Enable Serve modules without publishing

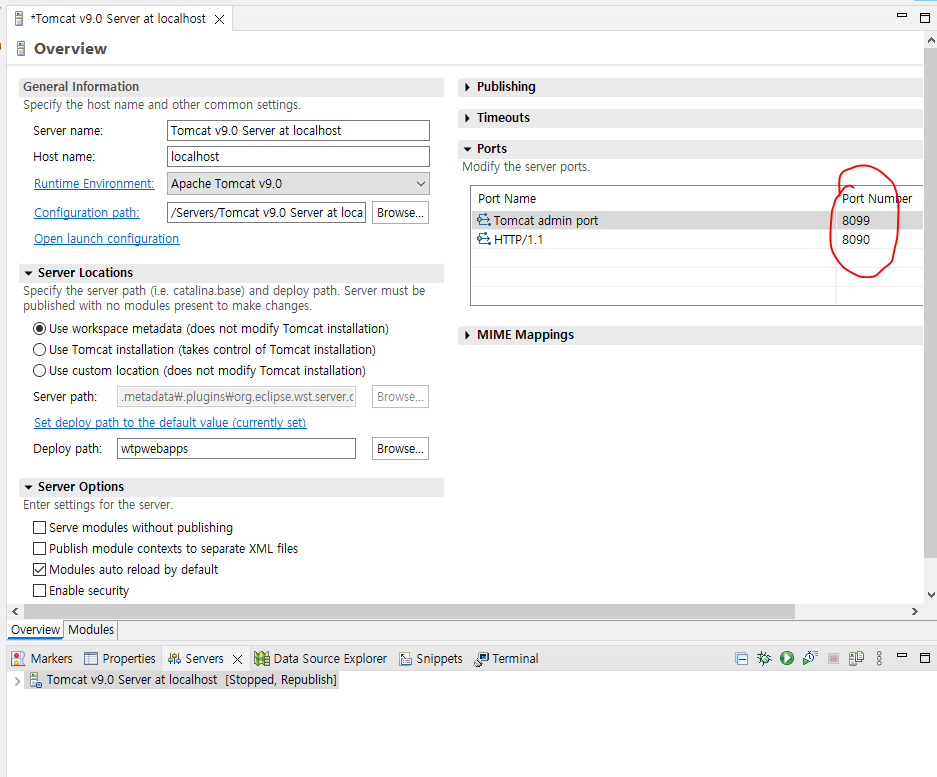click(39, 528)
